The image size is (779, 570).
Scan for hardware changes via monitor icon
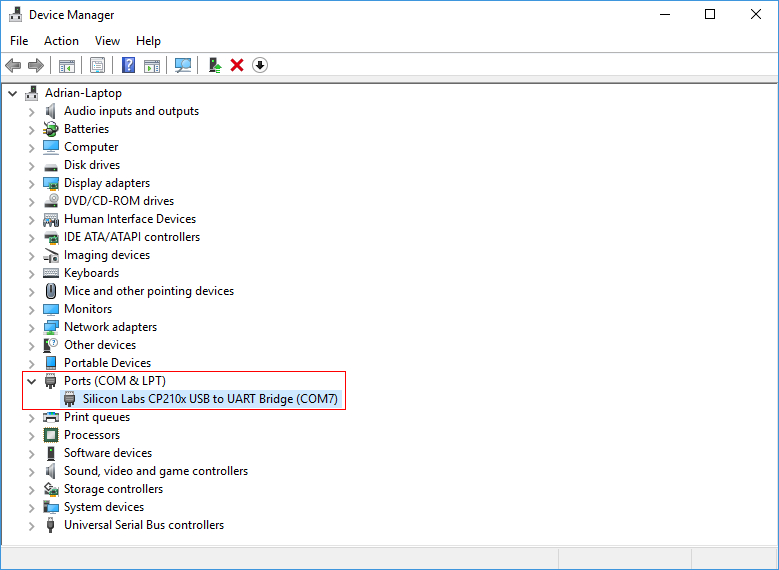(x=183, y=65)
